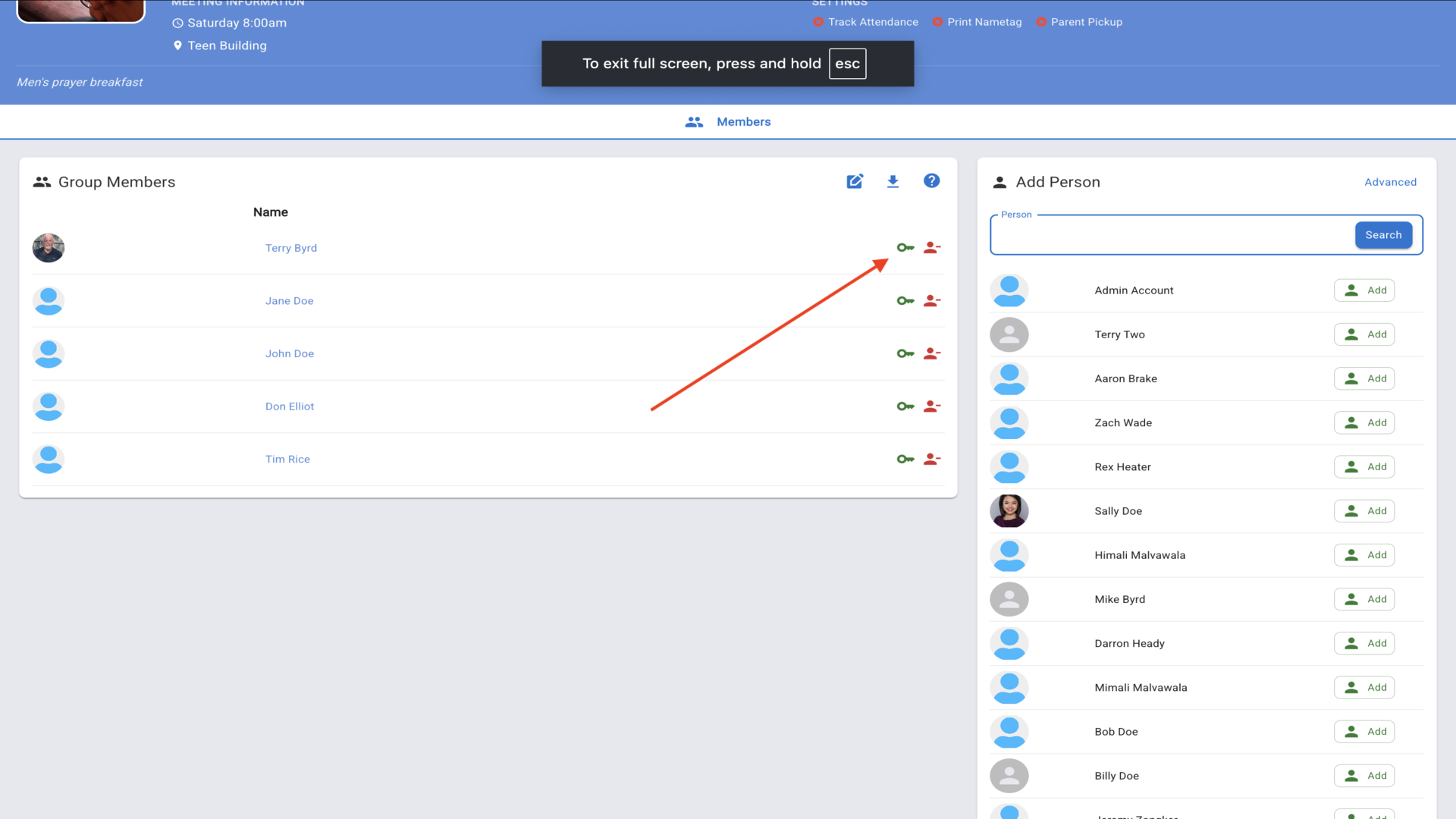1456x819 pixels.
Task: Add Aaron Brake to the group
Action: [1364, 378]
